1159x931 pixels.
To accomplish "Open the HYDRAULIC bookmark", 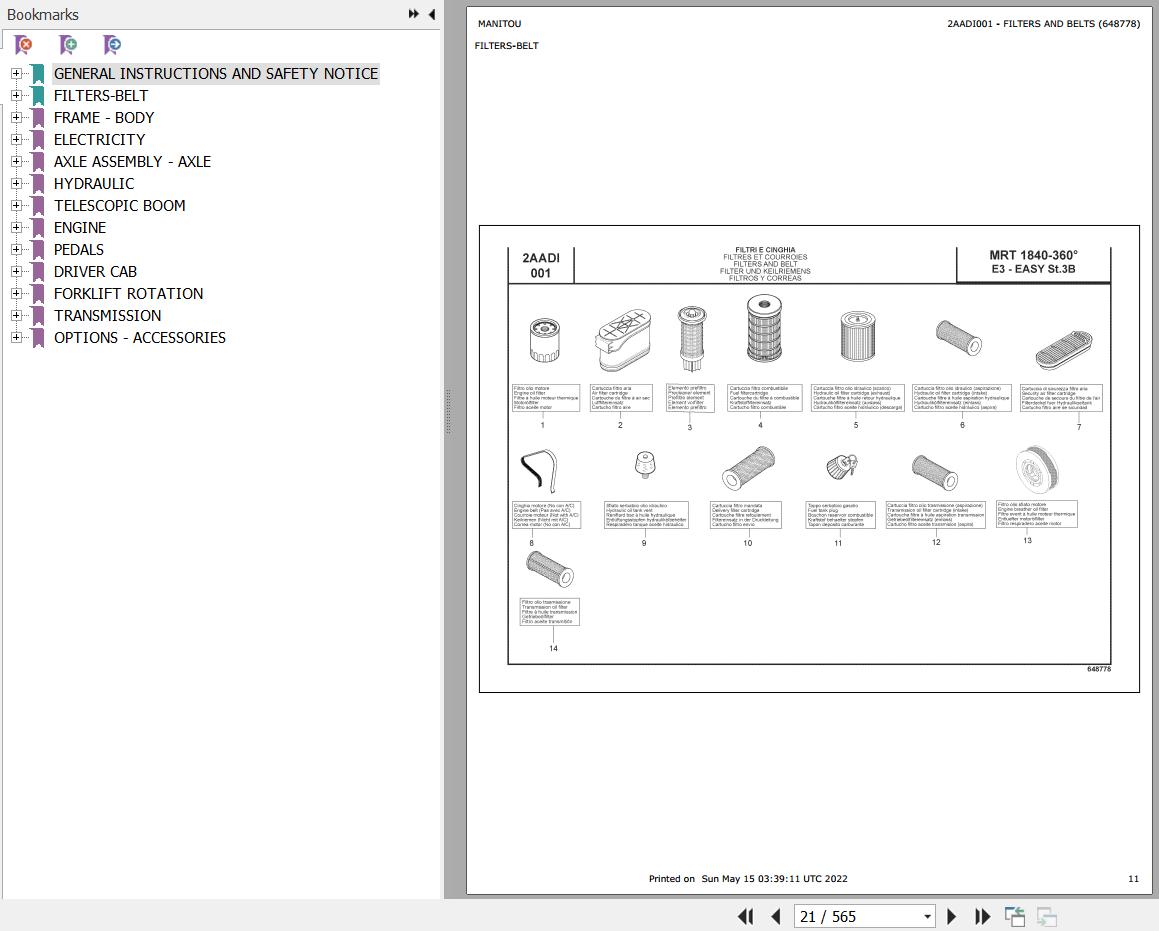I will tap(94, 183).
